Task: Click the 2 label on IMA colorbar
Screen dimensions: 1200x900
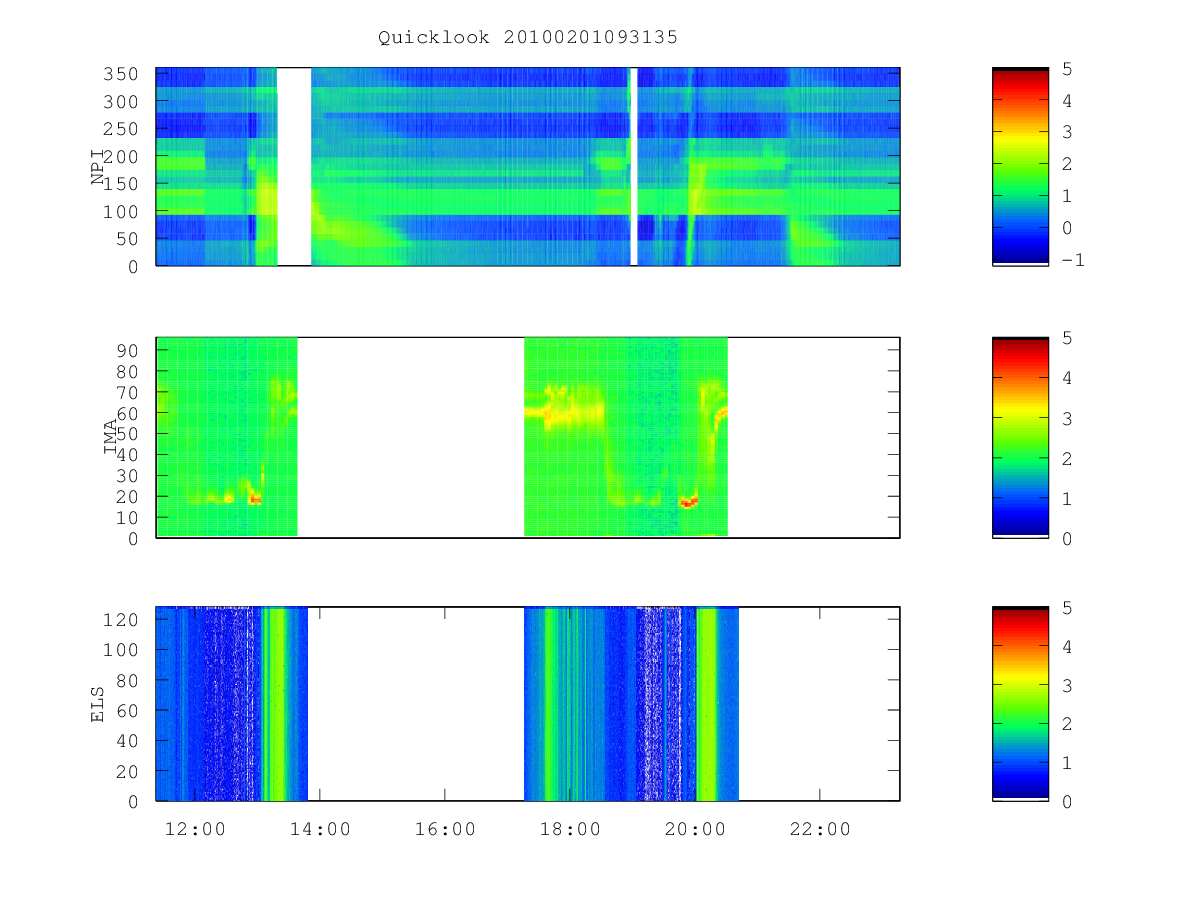Action: (x=1067, y=458)
